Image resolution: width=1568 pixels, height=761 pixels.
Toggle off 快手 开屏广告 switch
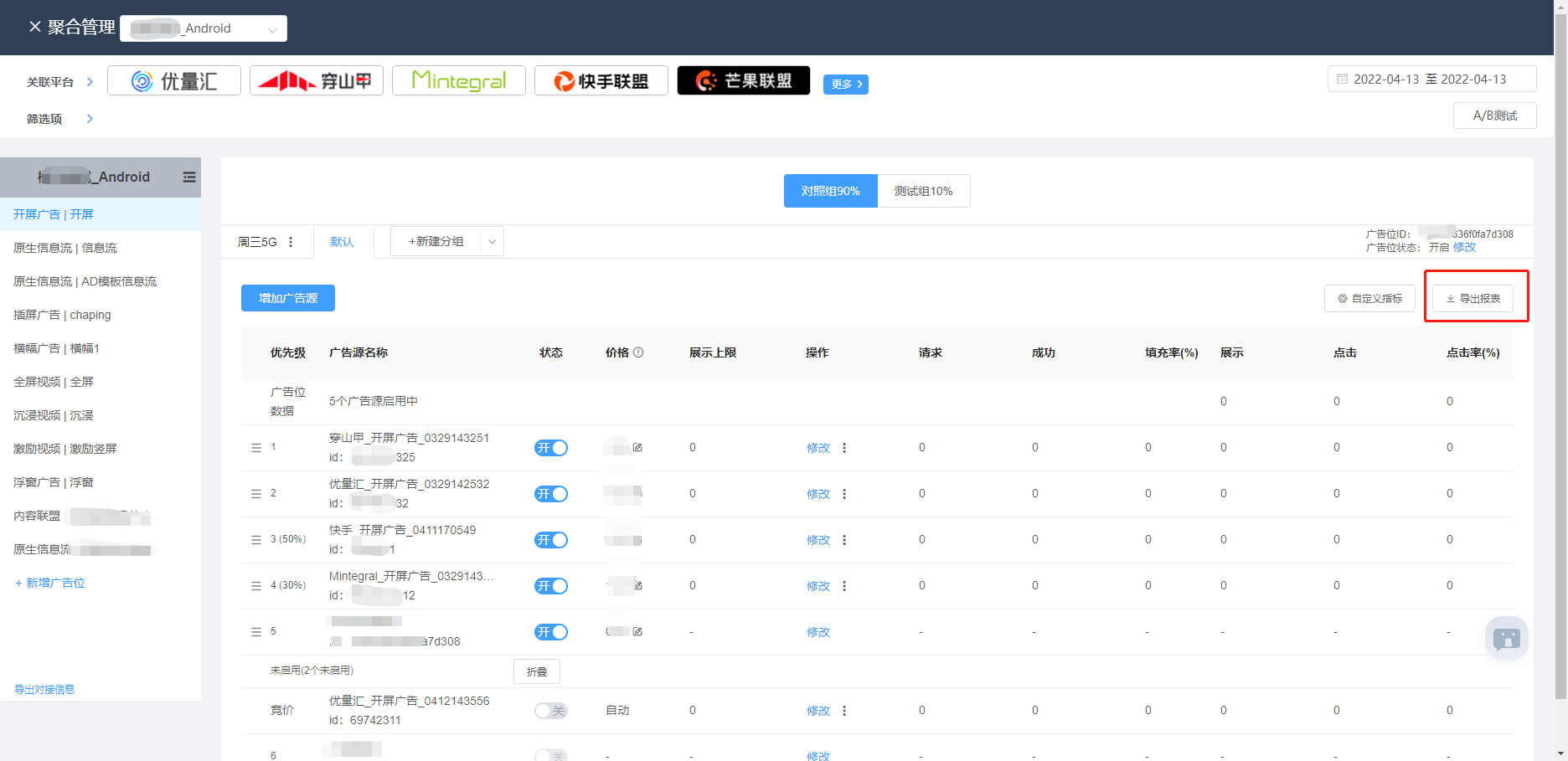[x=551, y=540]
